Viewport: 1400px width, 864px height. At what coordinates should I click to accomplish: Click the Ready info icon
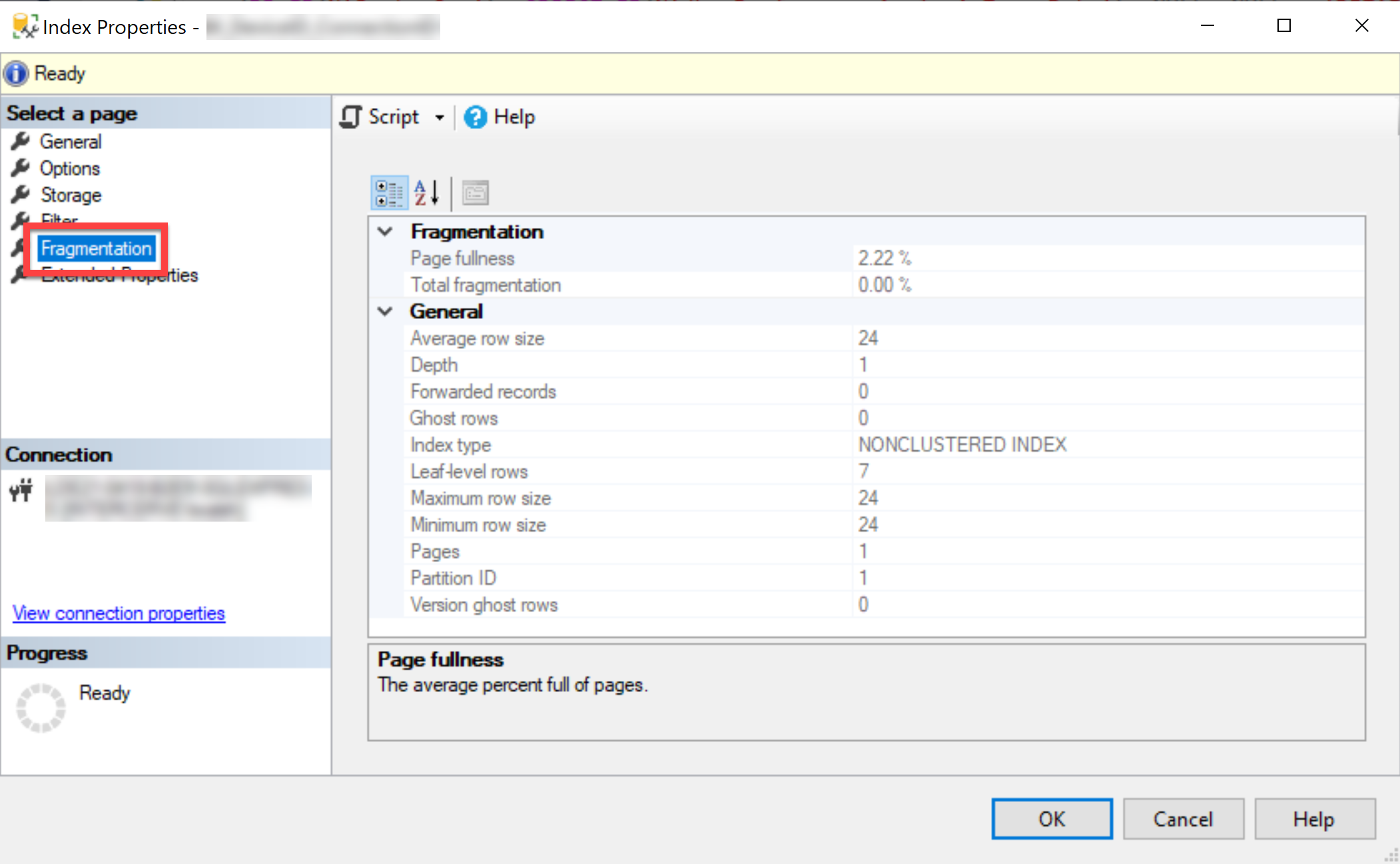click(x=17, y=73)
